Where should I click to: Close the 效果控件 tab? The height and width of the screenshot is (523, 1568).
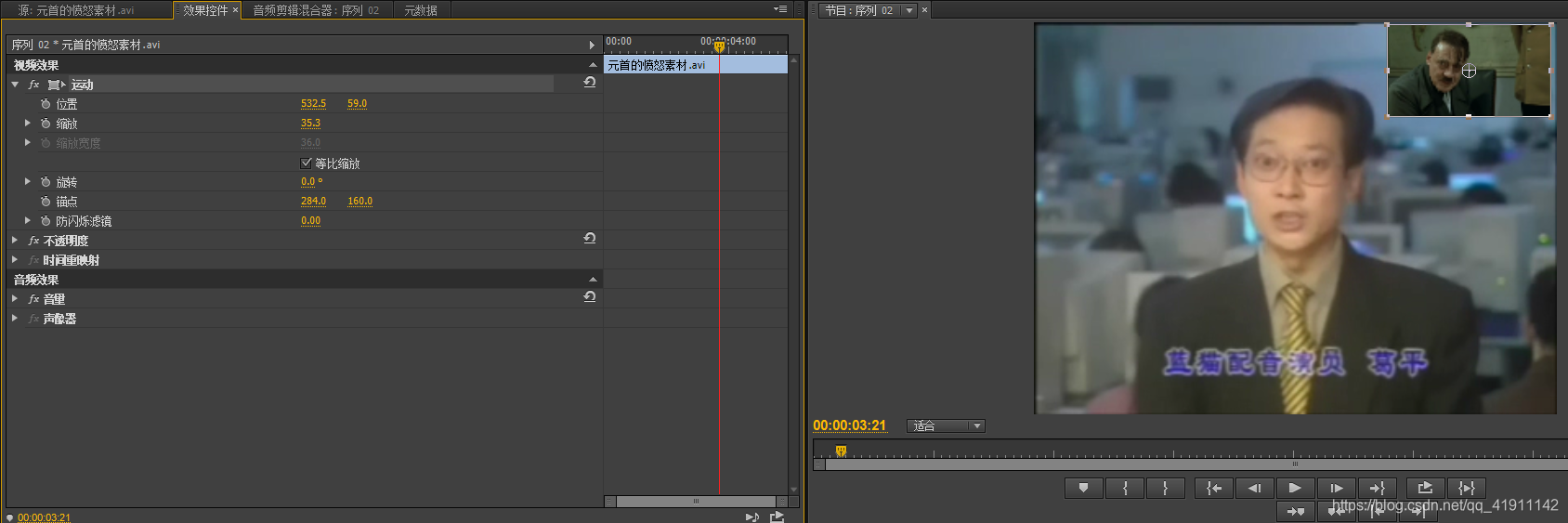tap(235, 10)
